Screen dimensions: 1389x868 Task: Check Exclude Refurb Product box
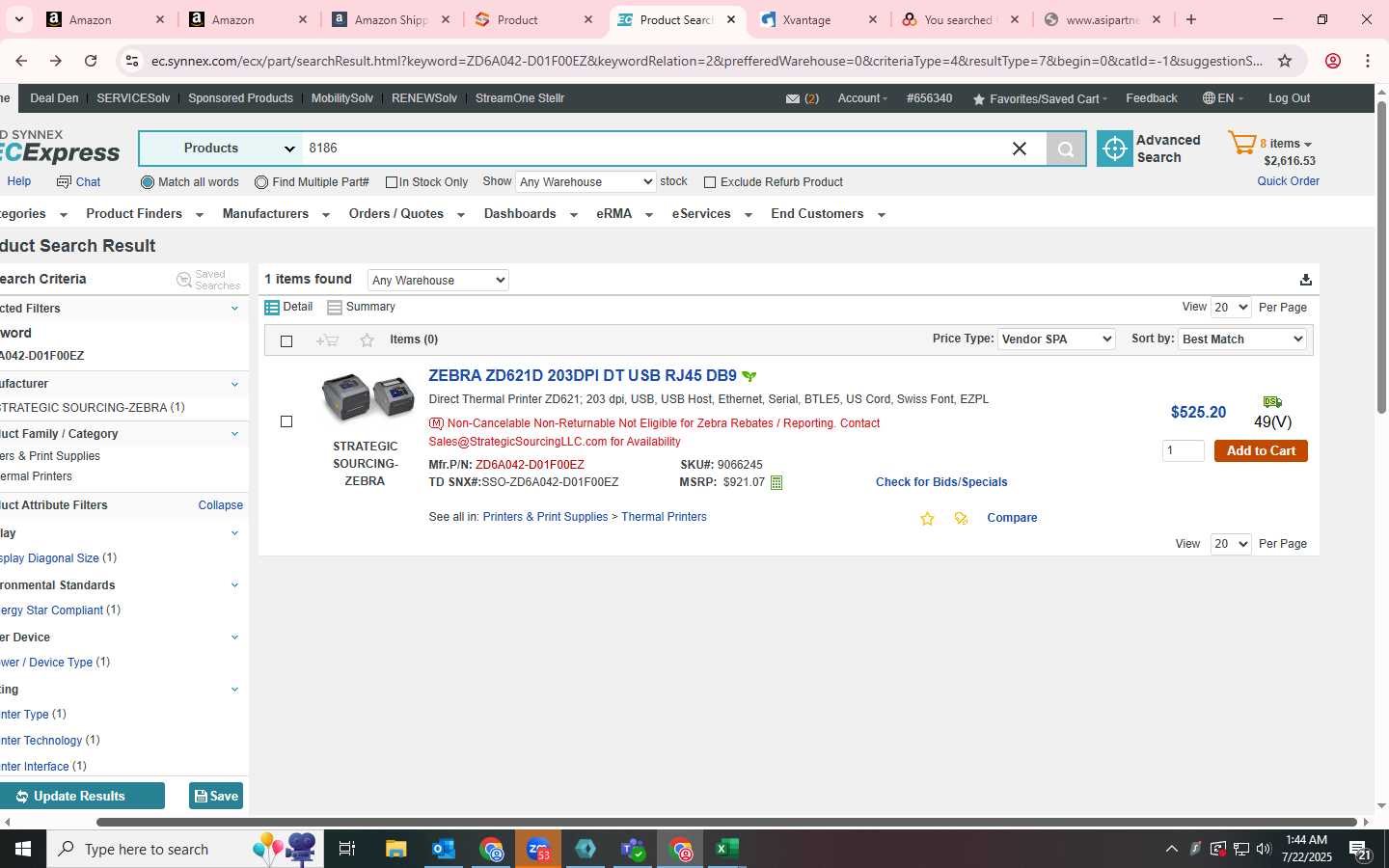point(710,182)
